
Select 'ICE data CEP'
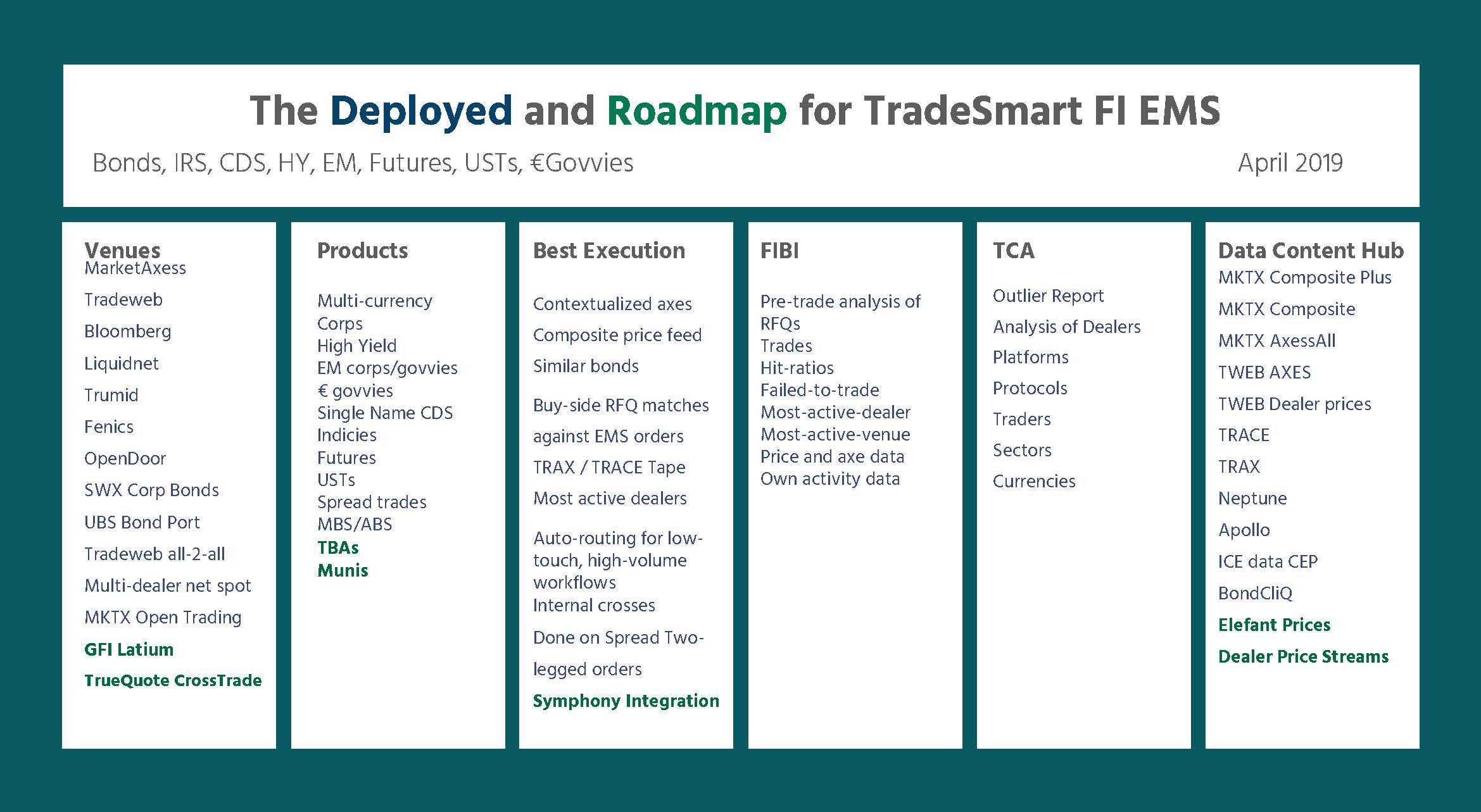(1268, 562)
